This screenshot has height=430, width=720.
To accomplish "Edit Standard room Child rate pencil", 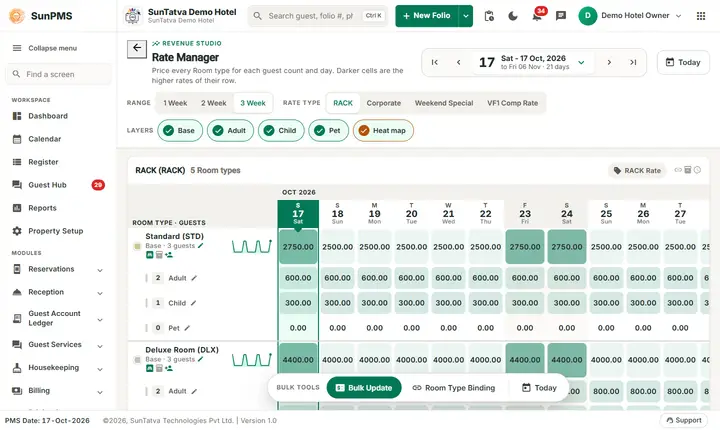I will [x=194, y=303].
